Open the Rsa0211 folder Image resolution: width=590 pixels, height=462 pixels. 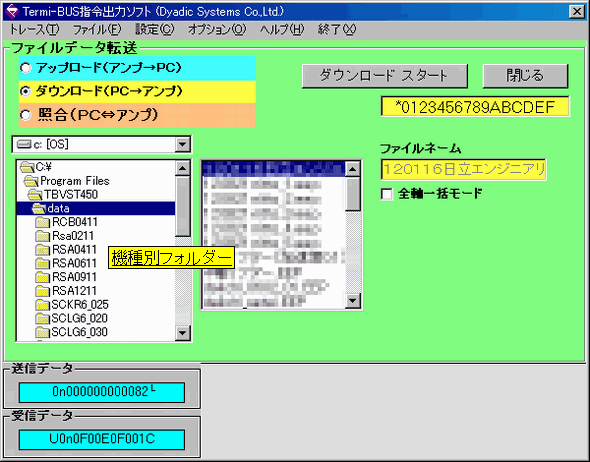[73, 236]
